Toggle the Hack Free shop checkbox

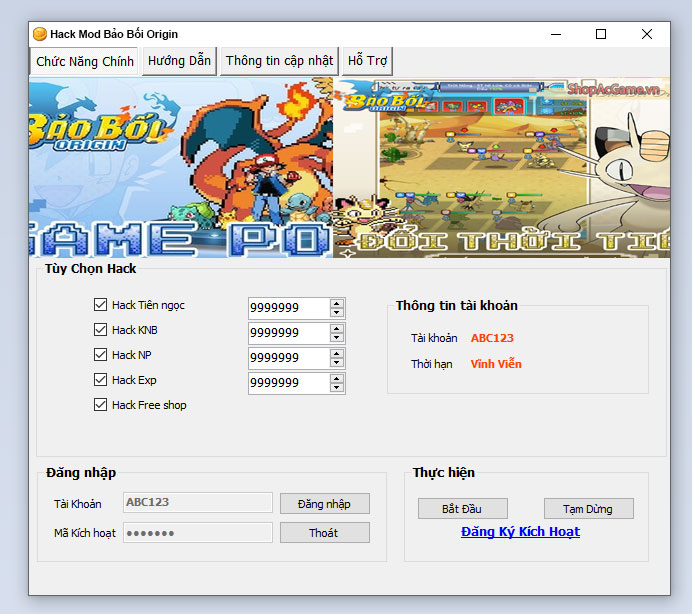tap(100, 405)
